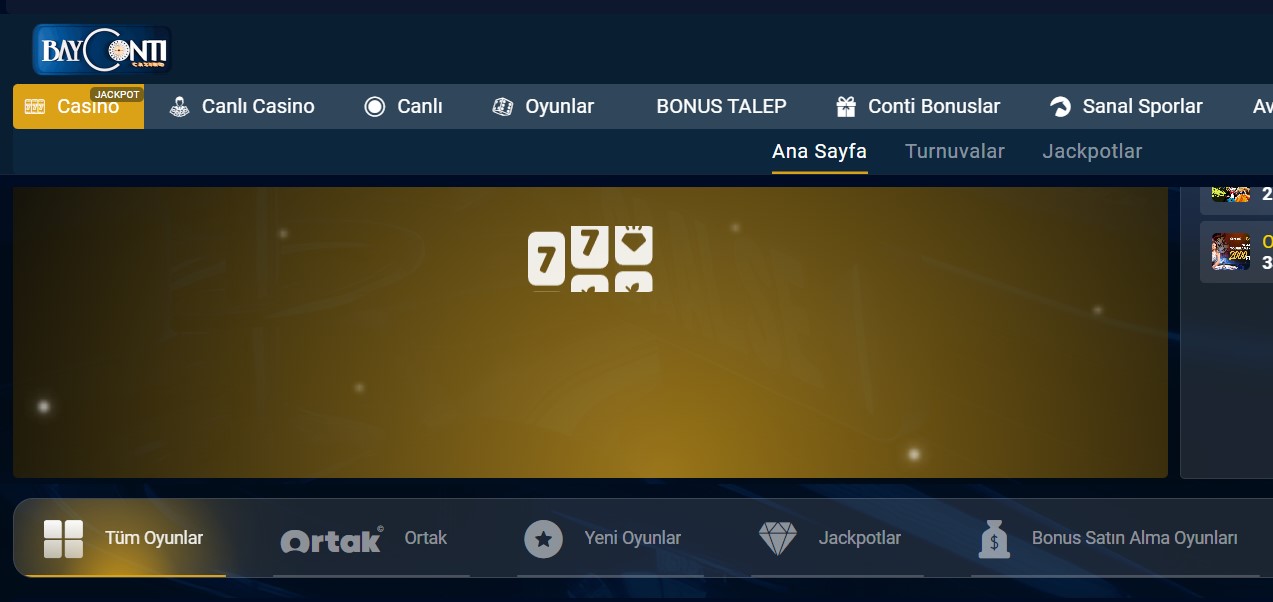Image resolution: width=1273 pixels, height=602 pixels.
Task: Select the Tüm Oyunlar grid icon
Action: coord(63,539)
